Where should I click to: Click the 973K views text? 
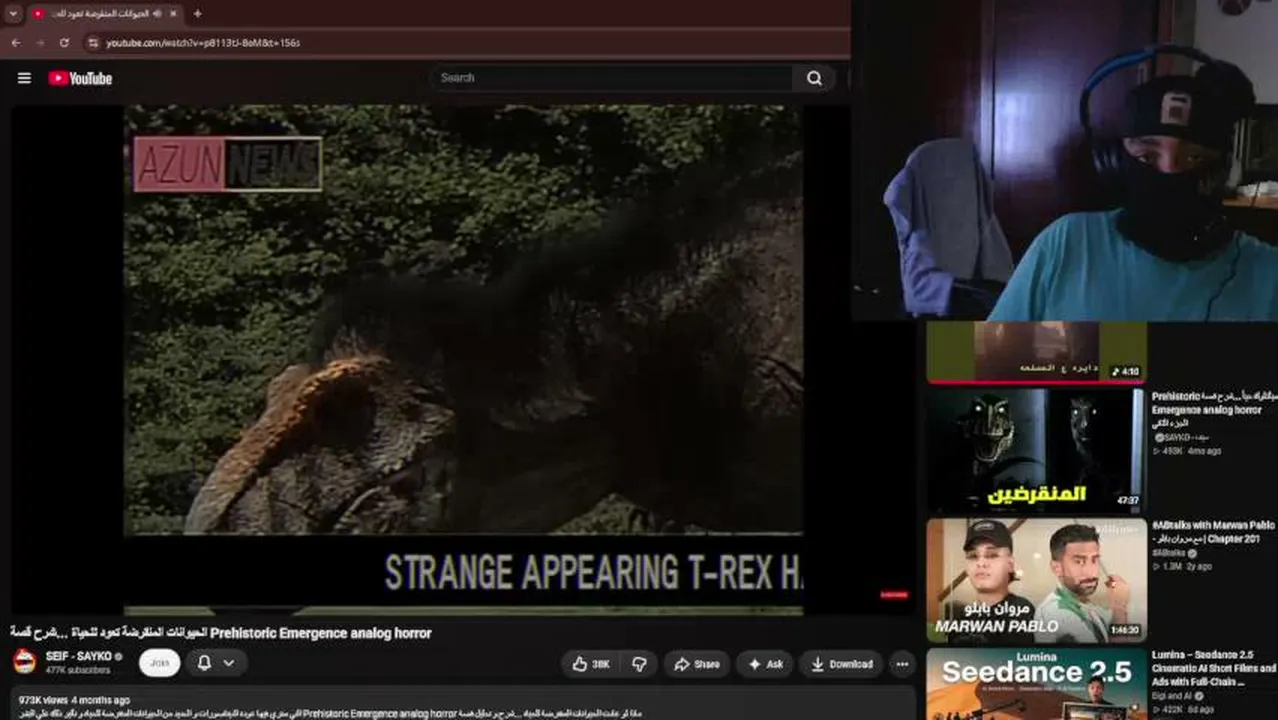click(x=43, y=700)
